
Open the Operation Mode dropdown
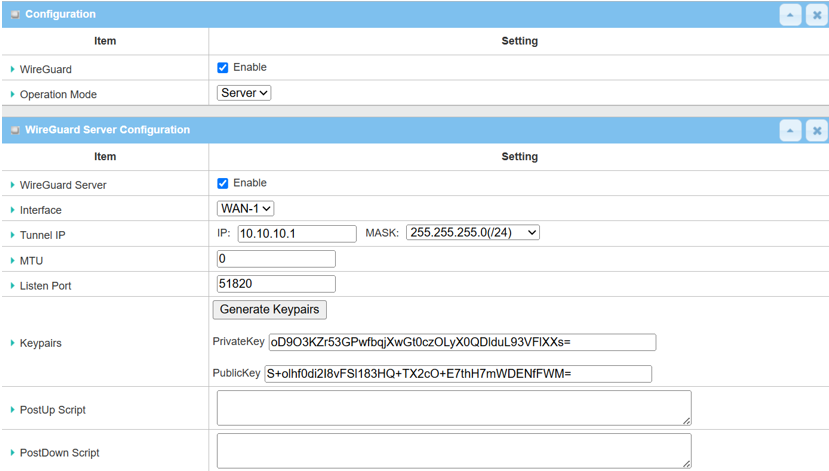pos(244,93)
